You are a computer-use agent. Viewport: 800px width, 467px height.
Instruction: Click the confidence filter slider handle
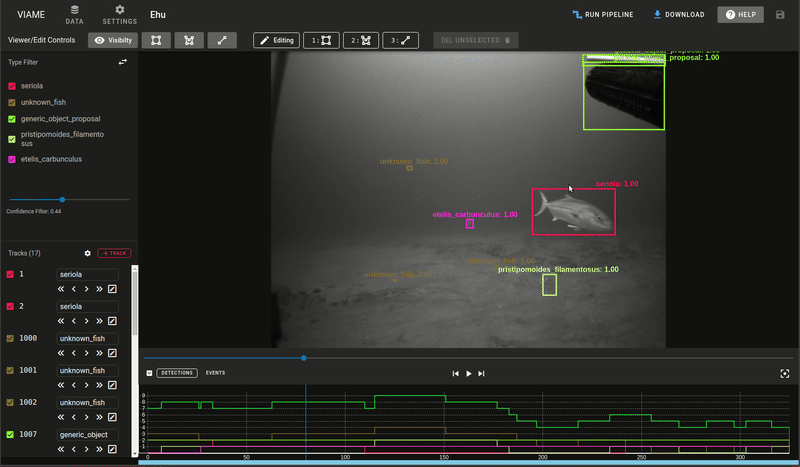[62, 200]
